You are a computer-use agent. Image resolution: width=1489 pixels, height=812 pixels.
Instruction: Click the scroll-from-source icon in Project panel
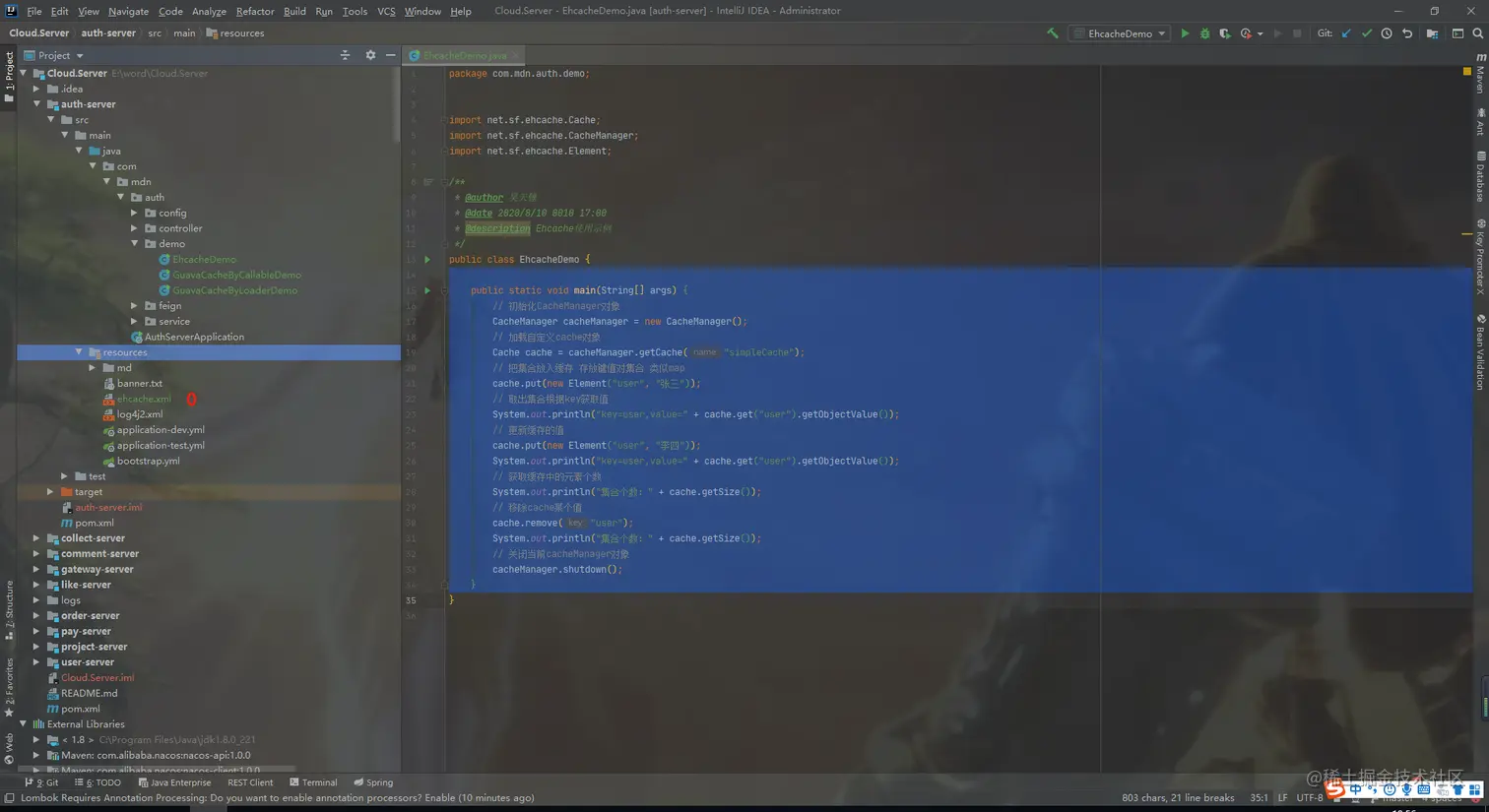point(345,55)
